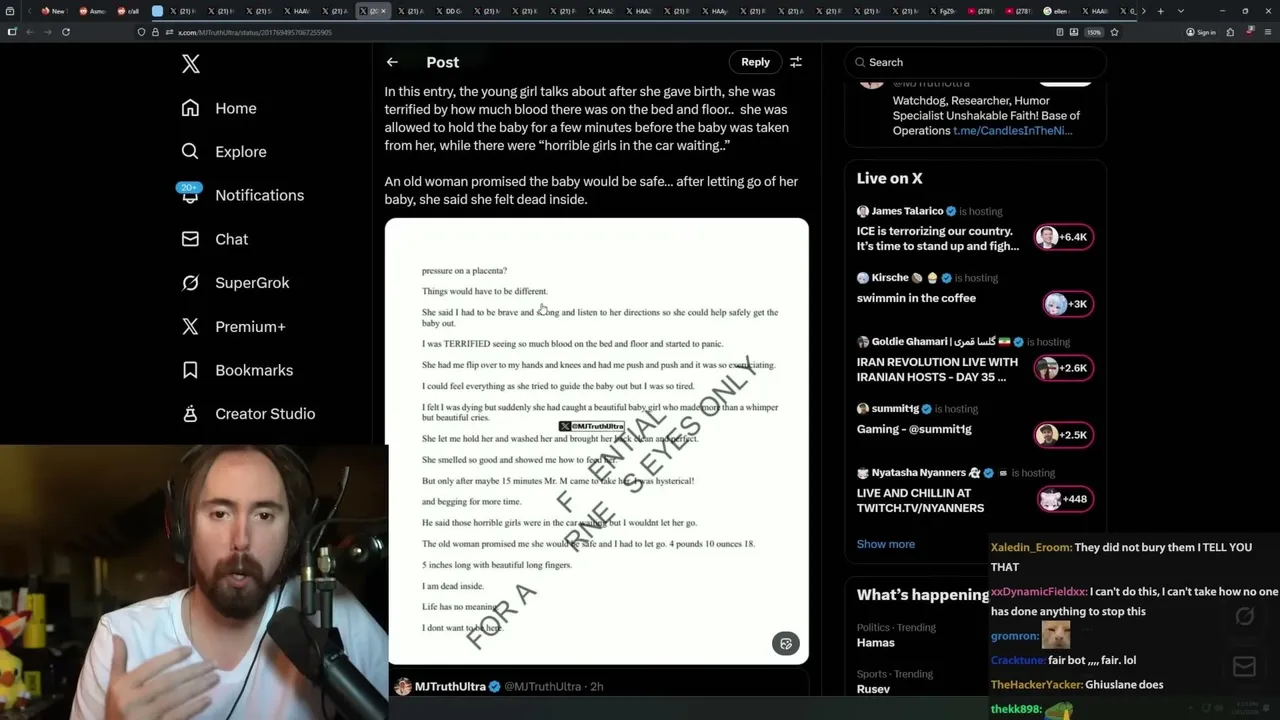Screen dimensions: 1280x720
Task: Join James Talarico's live with +6.4K
Action: tap(1064, 237)
